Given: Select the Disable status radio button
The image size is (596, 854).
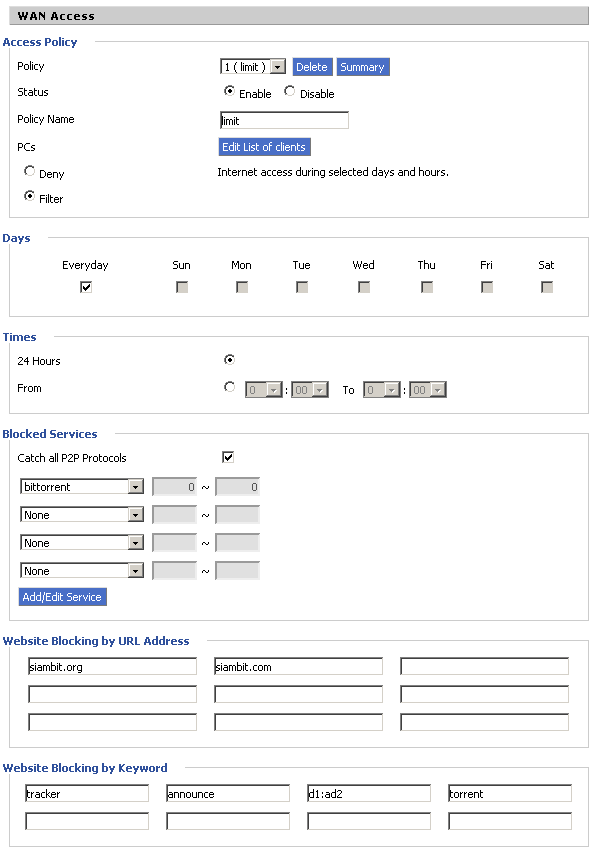Looking at the screenshot, I should 290,91.
